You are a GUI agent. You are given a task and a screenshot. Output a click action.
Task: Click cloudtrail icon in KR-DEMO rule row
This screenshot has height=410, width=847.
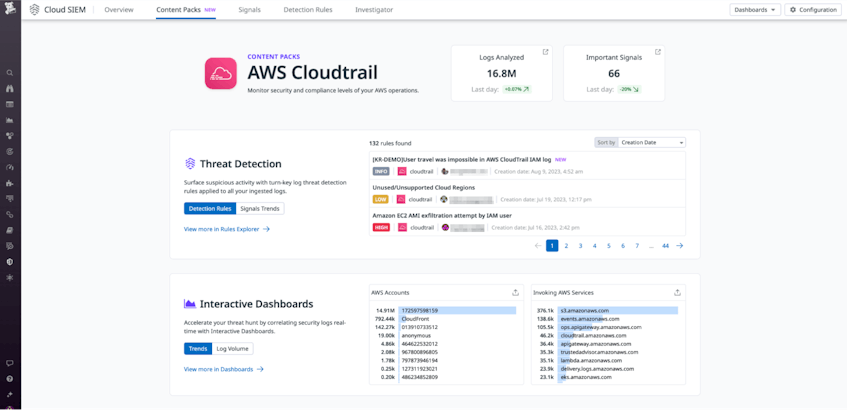click(401, 171)
